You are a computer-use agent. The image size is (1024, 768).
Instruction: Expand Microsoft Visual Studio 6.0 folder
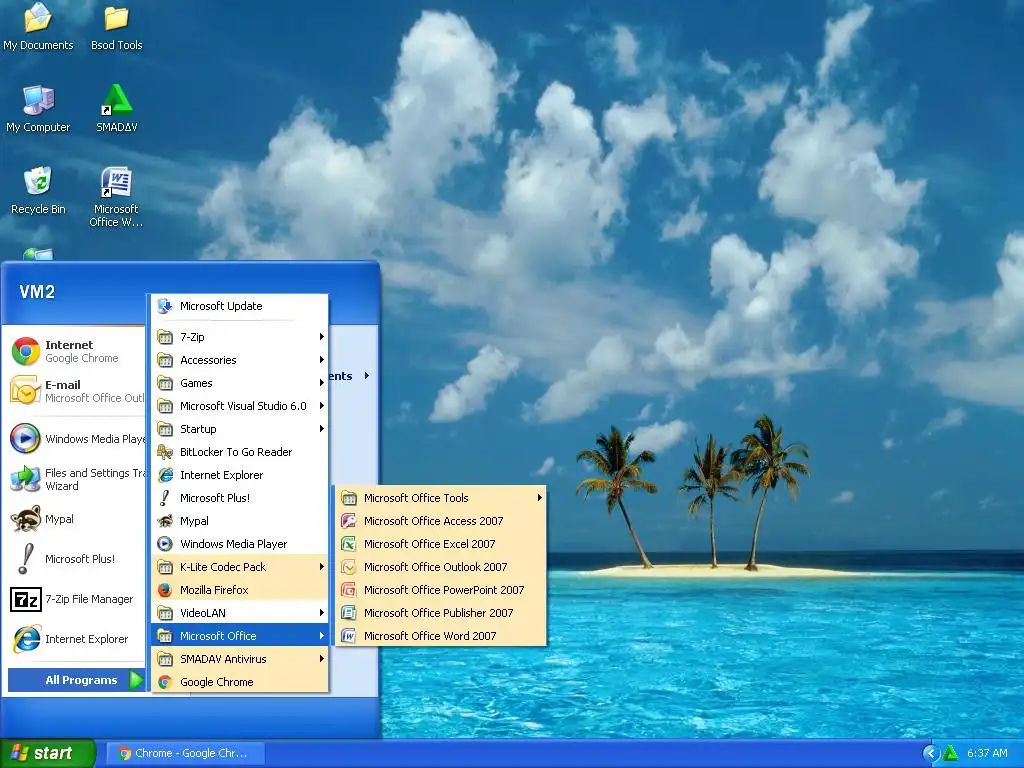239,406
